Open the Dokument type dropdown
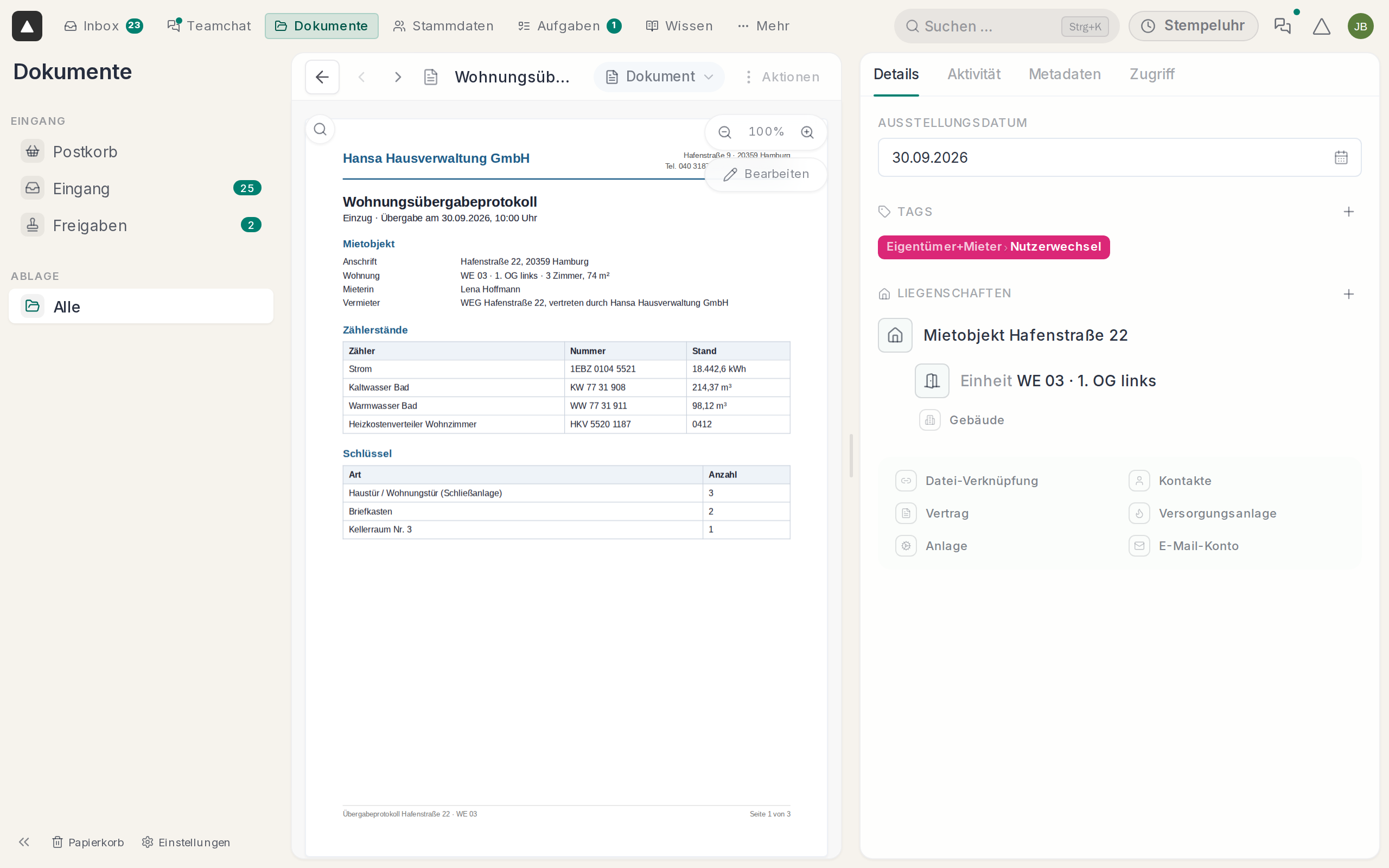Screen dimensions: 1389x868 click(x=659, y=77)
